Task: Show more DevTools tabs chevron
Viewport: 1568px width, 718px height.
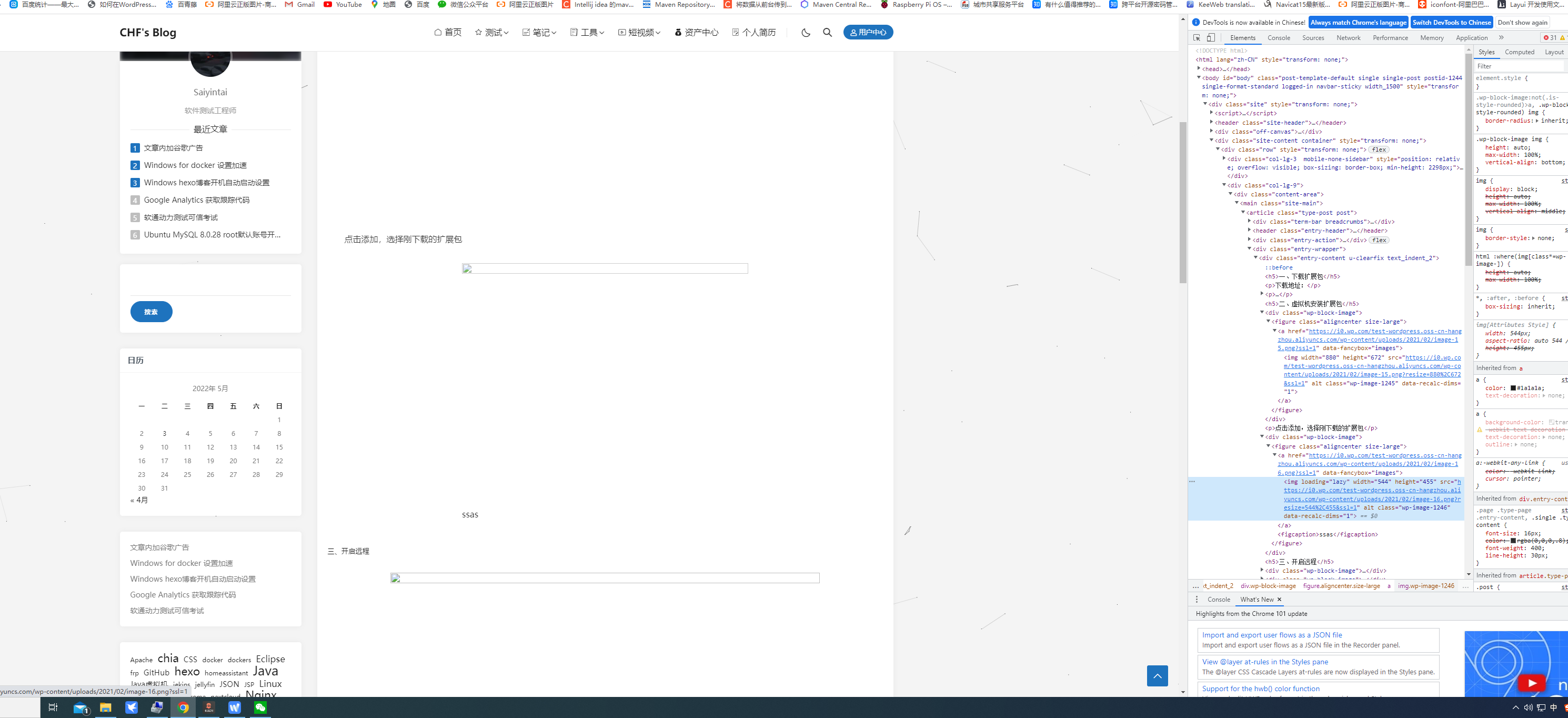Action: [x=1501, y=38]
